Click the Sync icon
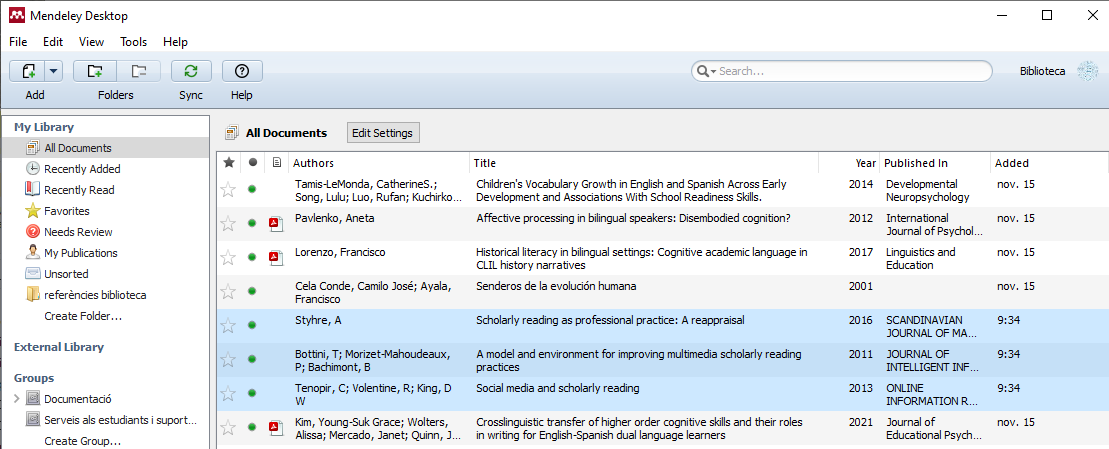 190,71
